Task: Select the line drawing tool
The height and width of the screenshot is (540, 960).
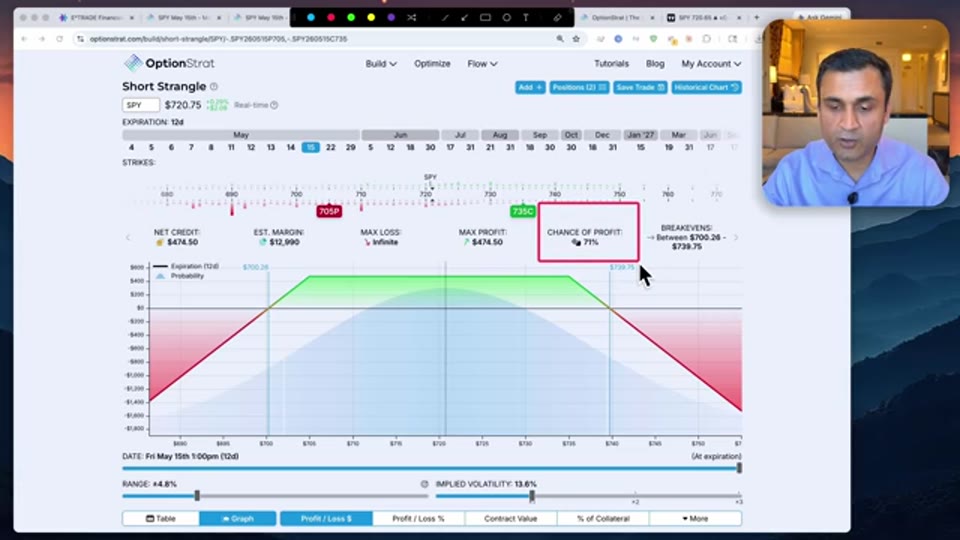Action: click(445, 18)
